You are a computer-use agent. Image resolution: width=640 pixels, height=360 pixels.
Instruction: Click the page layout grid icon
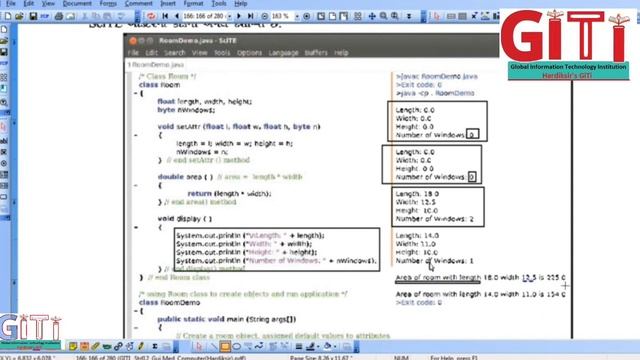pos(358,16)
